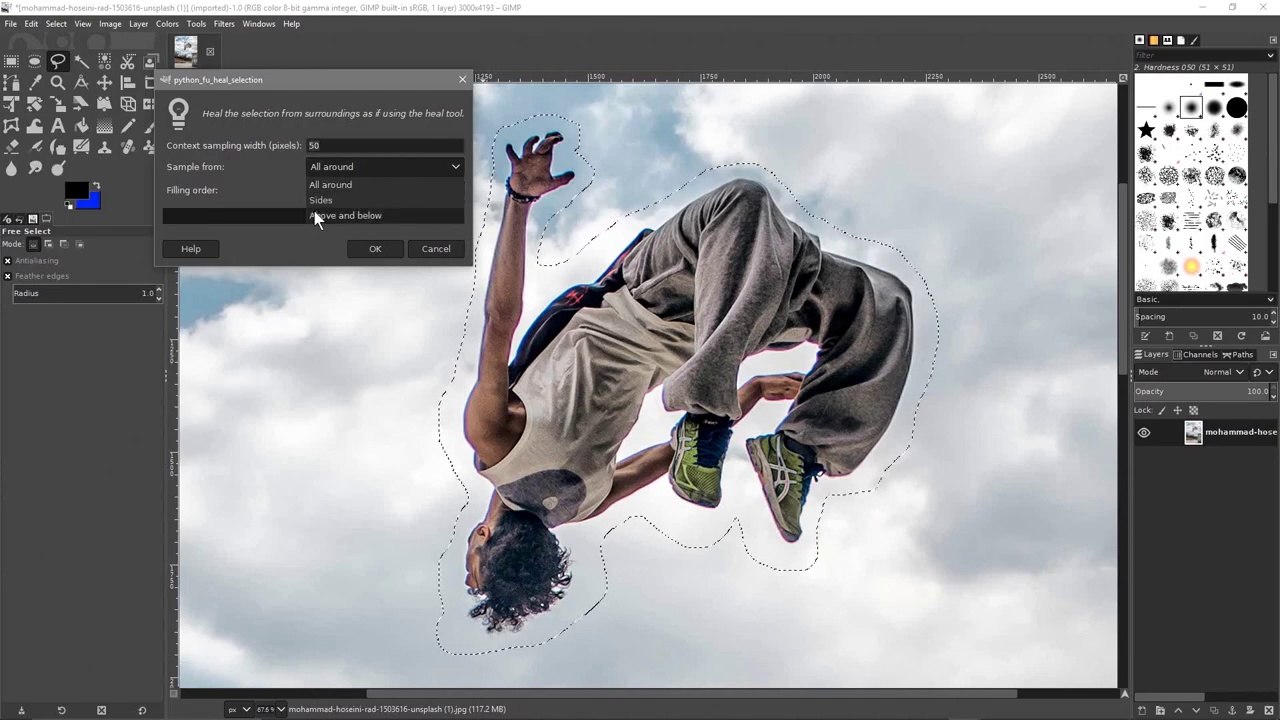Click the refresh brushes icon
This screenshot has height=720, width=1280.
pos(1241,336)
